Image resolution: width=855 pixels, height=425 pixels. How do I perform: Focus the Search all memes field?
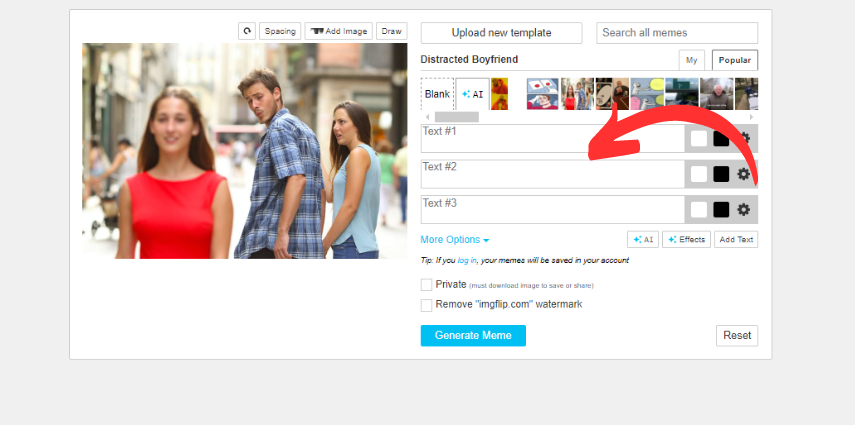(677, 33)
